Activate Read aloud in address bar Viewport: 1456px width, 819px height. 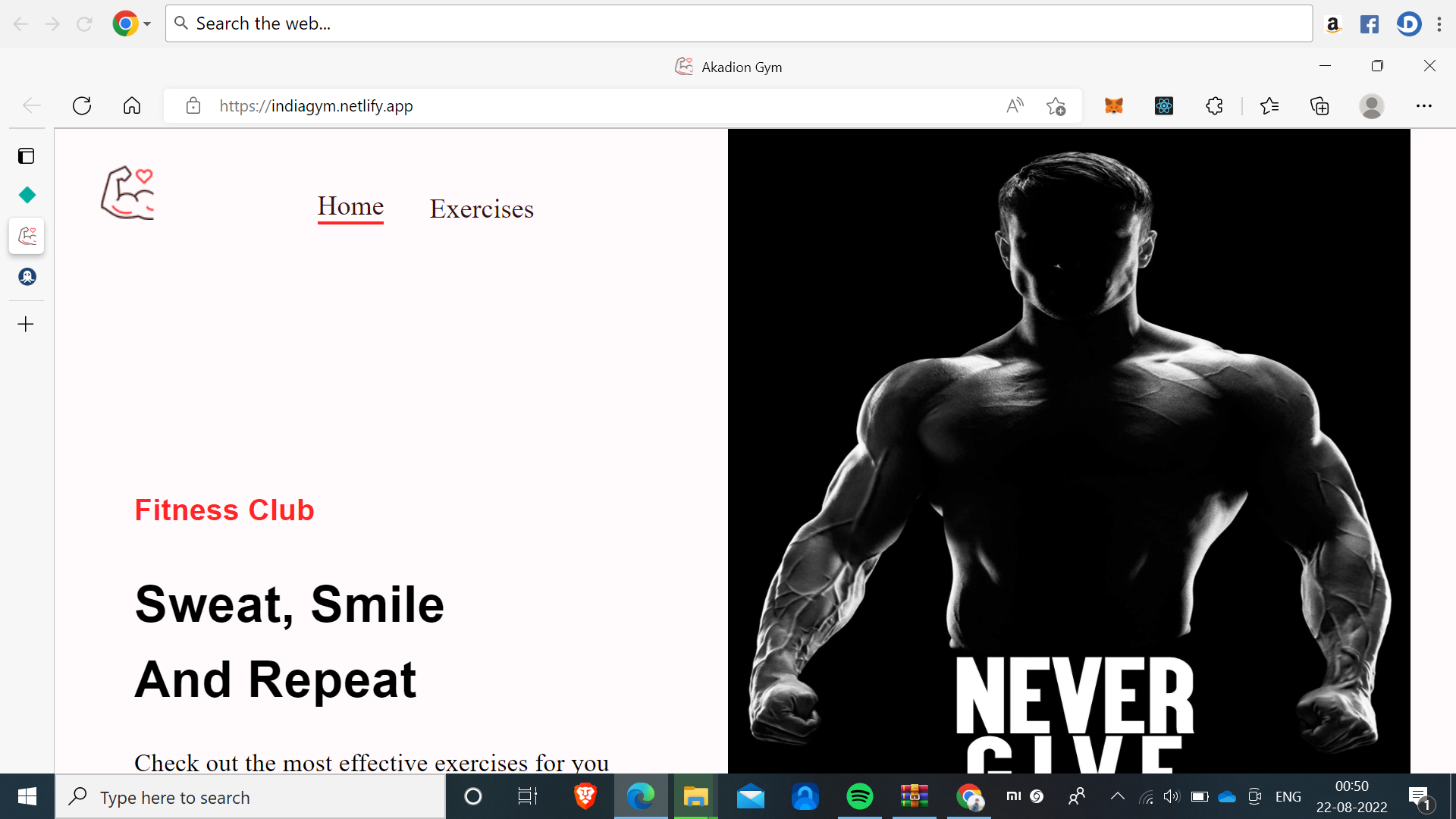(1015, 106)
